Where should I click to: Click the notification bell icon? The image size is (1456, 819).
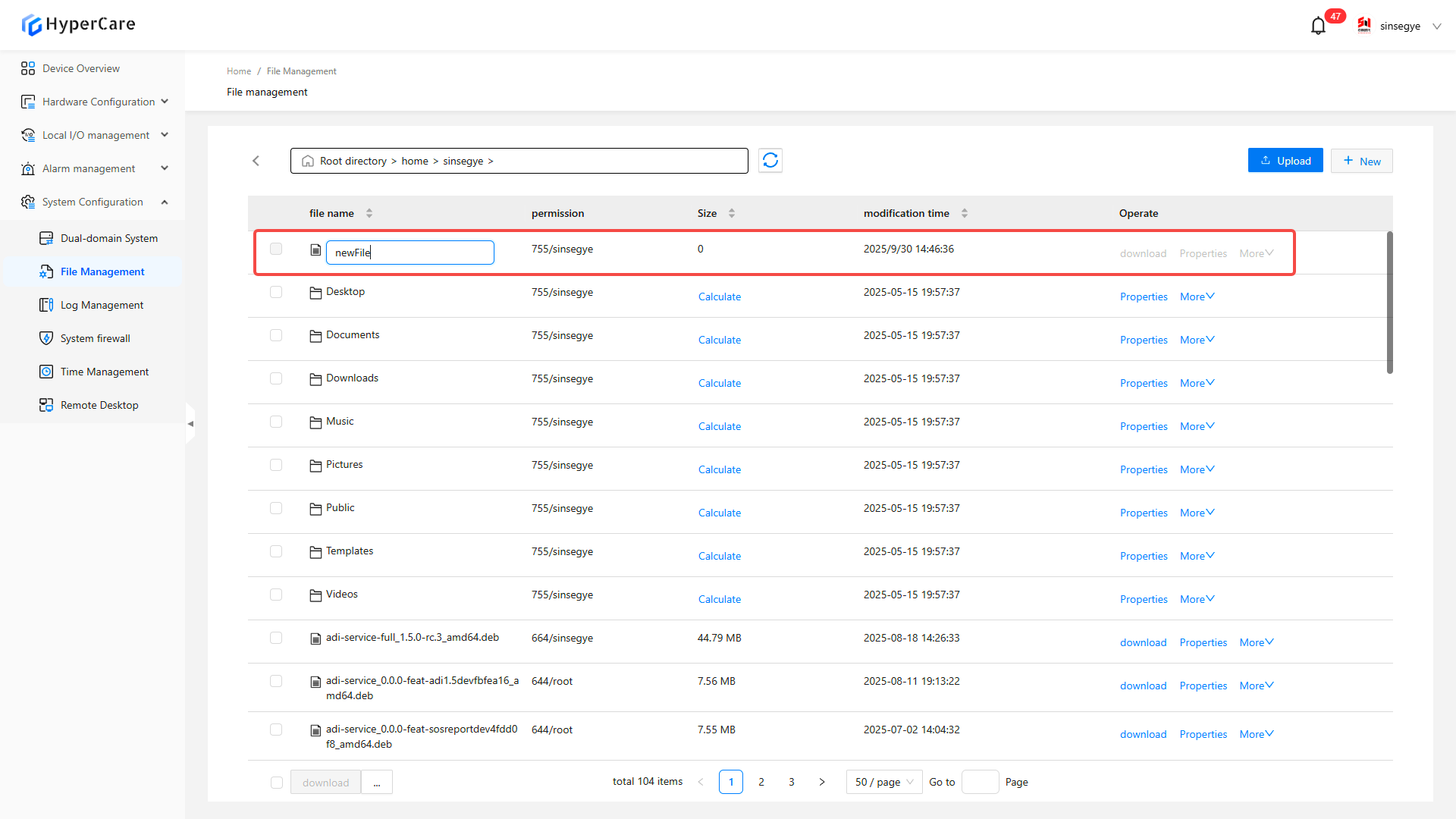click(1318, 26)
